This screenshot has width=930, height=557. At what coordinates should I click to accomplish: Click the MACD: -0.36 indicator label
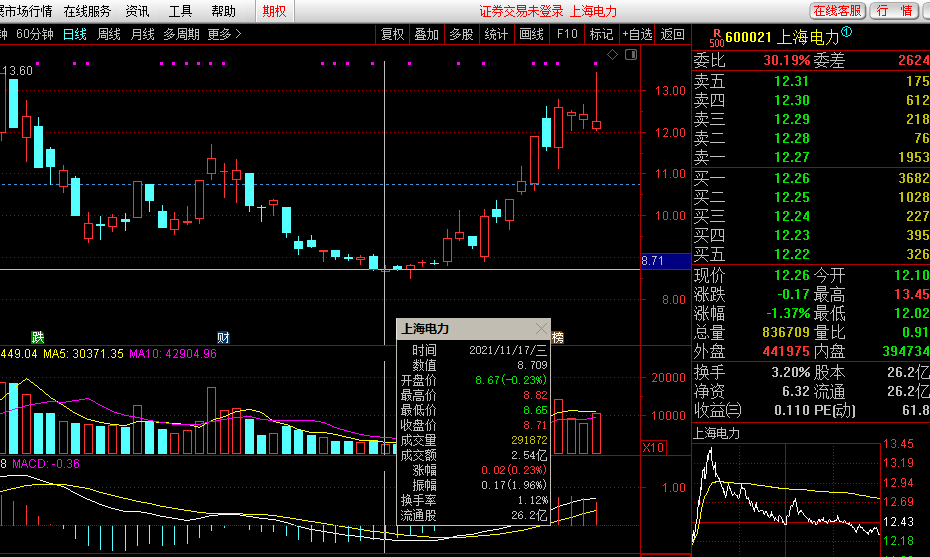tap(46, 464)
